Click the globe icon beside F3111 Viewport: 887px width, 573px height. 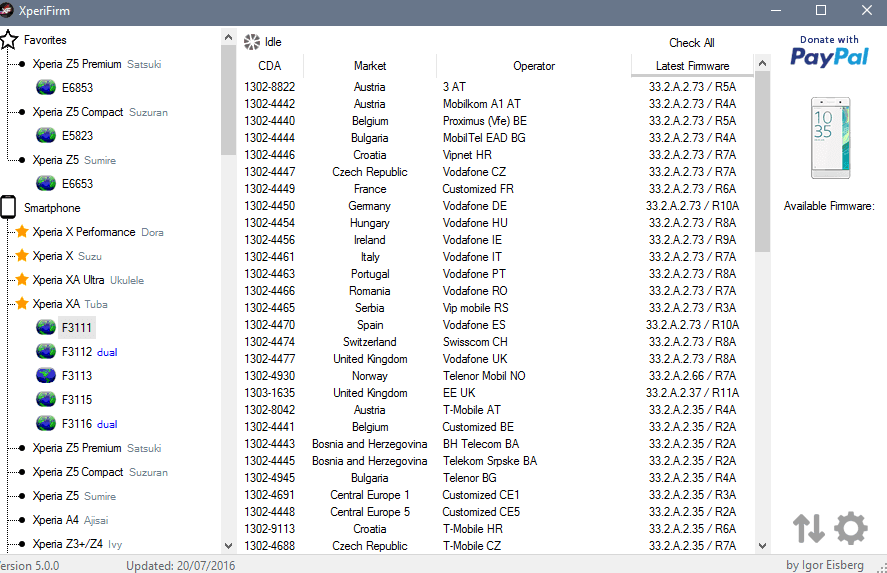tap(46, 328)
